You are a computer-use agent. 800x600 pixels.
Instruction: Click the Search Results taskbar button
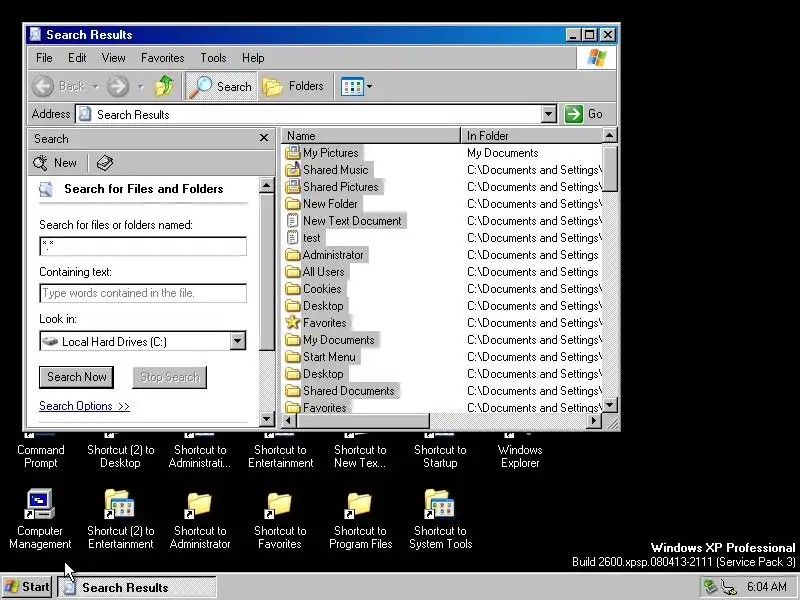[137, 587]
